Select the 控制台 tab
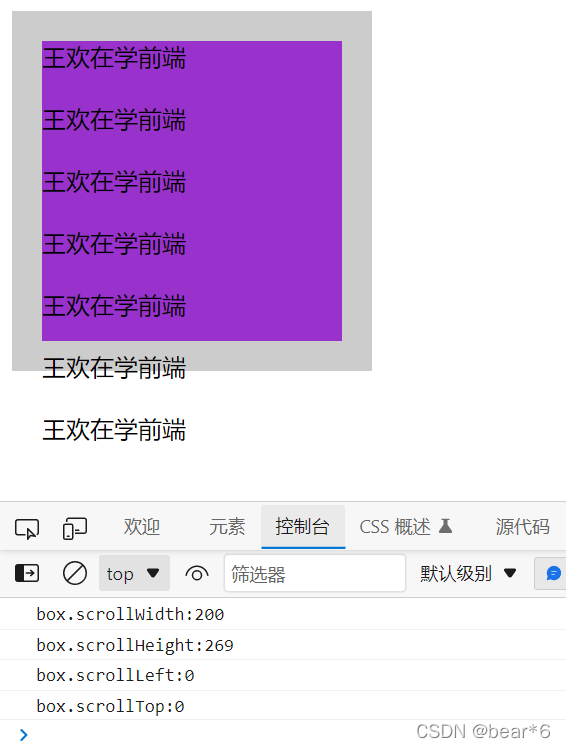The height and width of the screenshot is (748, 566). pyautogui.click(x=303, y=527)
